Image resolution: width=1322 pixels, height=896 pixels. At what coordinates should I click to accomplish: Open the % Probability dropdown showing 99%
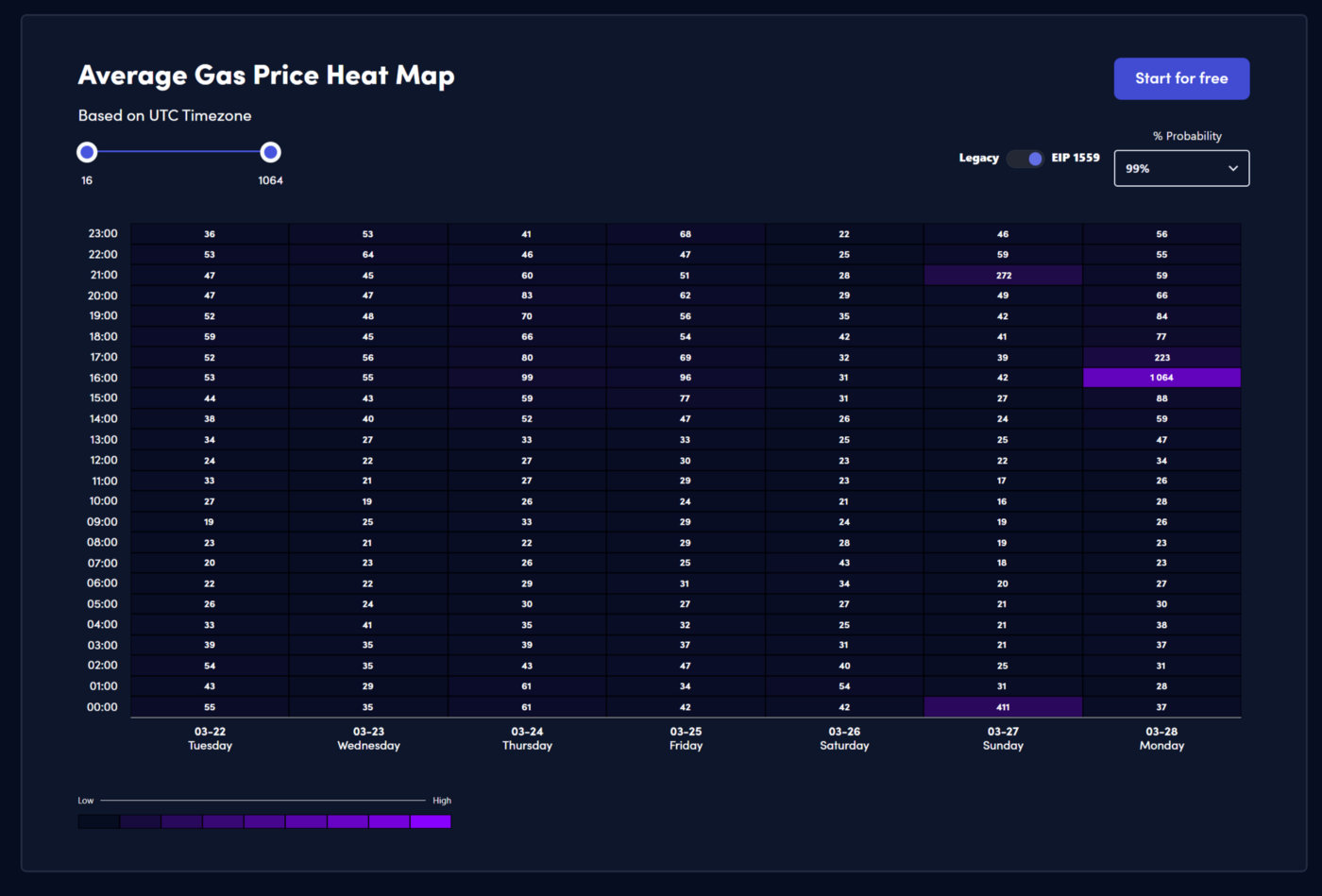(1181, 168)
